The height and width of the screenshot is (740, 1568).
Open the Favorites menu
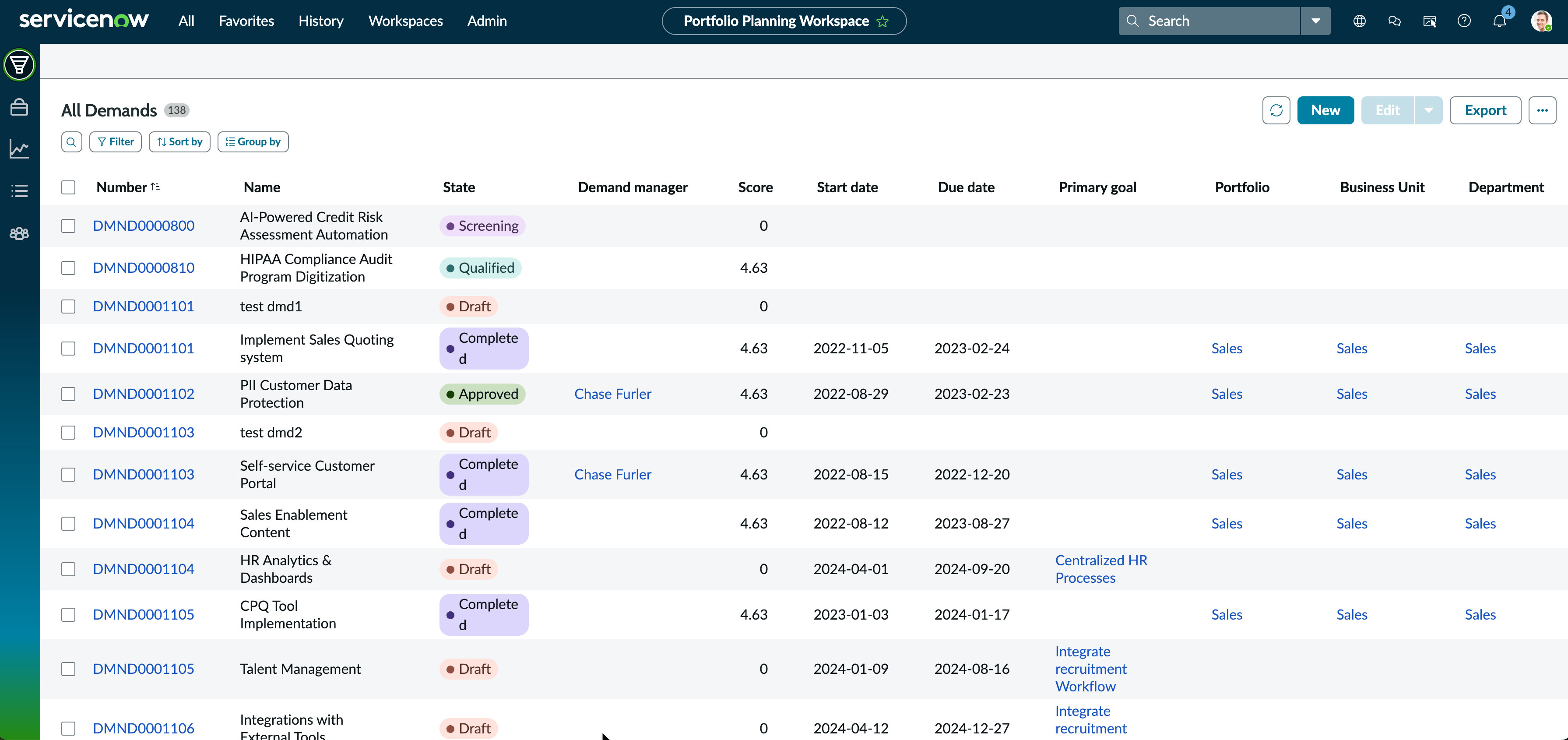(246, 21)
